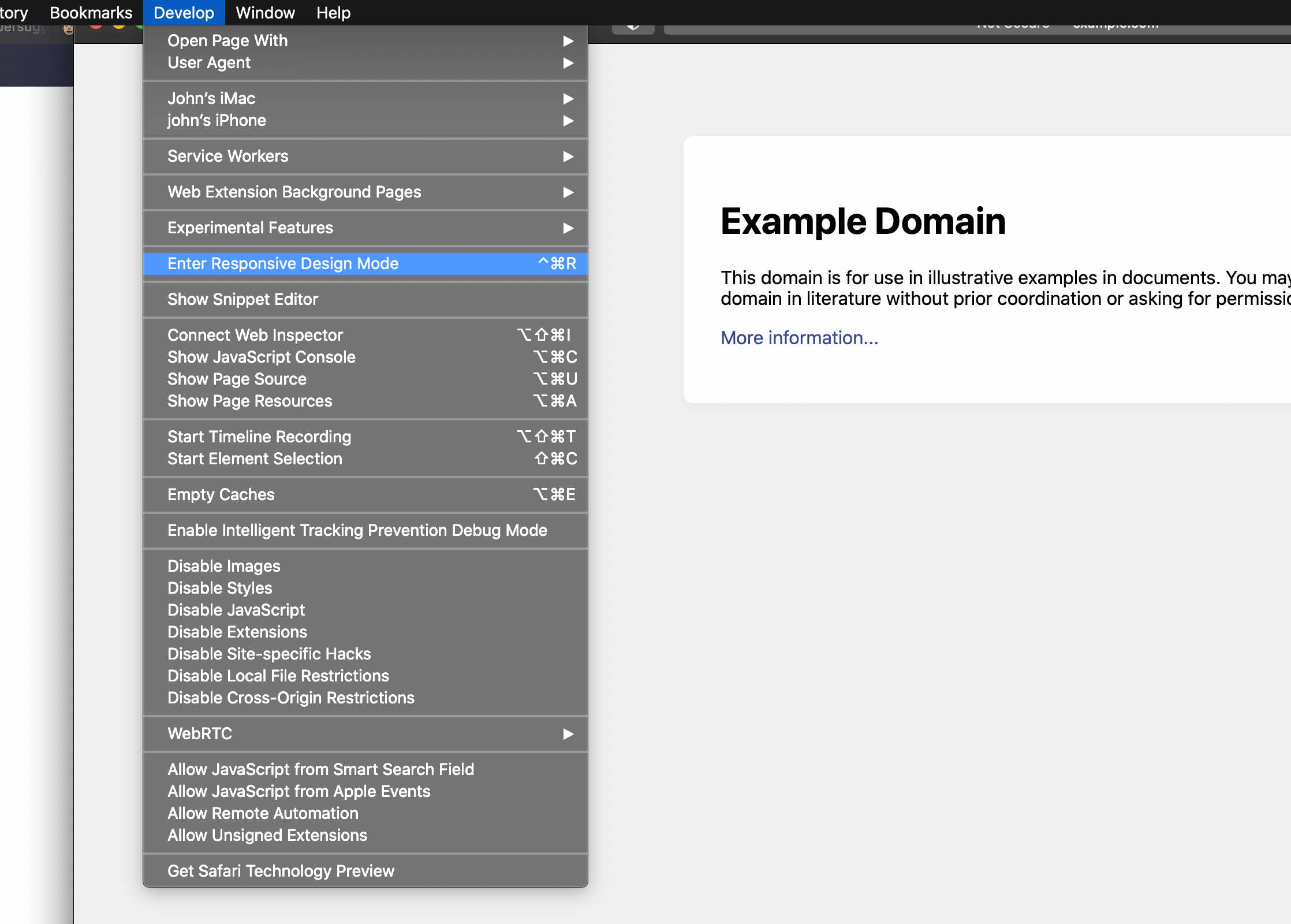This screenshot has width=1291, height=924.
Task: Click the Develop menu
Action: coord(183,12)
